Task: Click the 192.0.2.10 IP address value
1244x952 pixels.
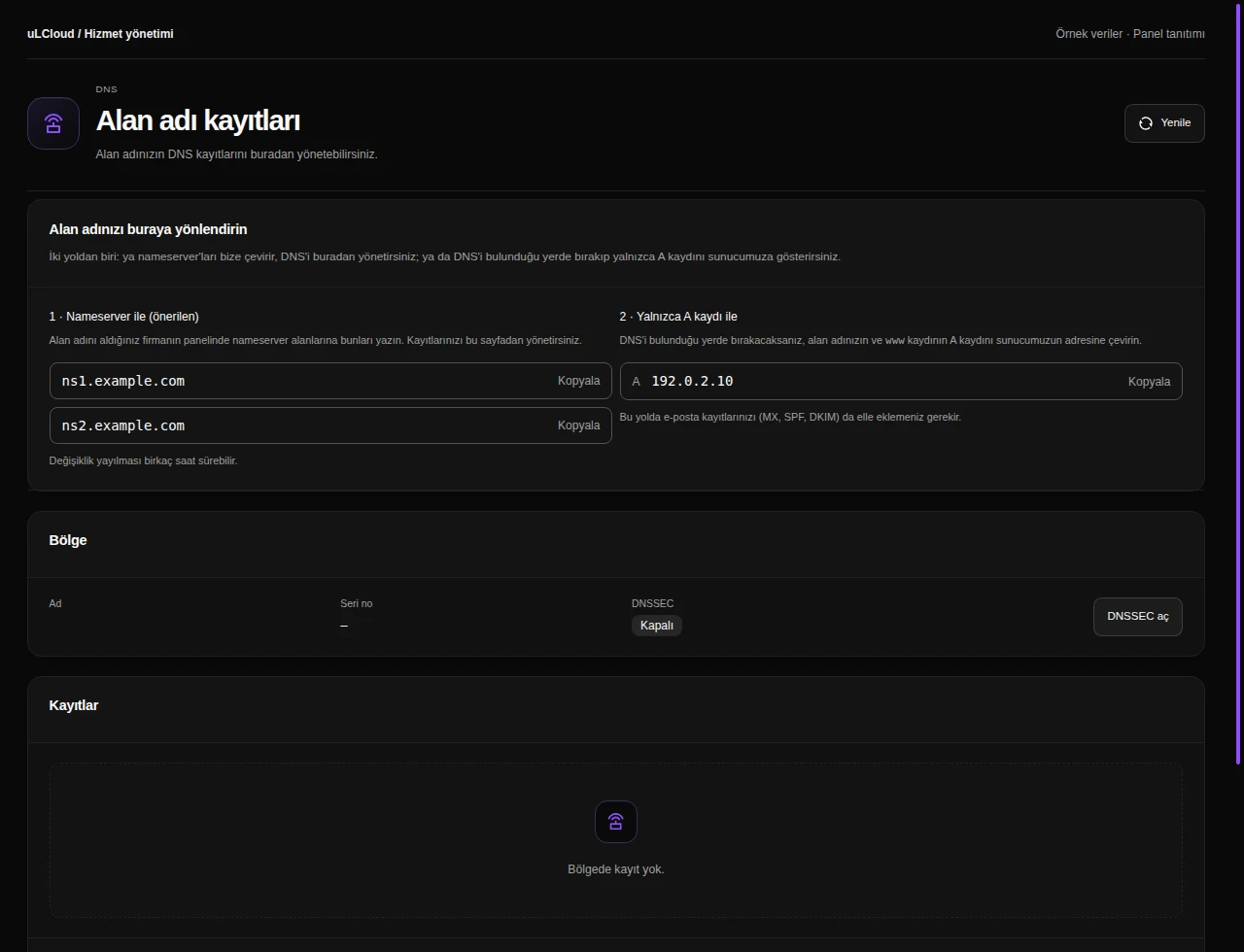Action: [692, 381]
